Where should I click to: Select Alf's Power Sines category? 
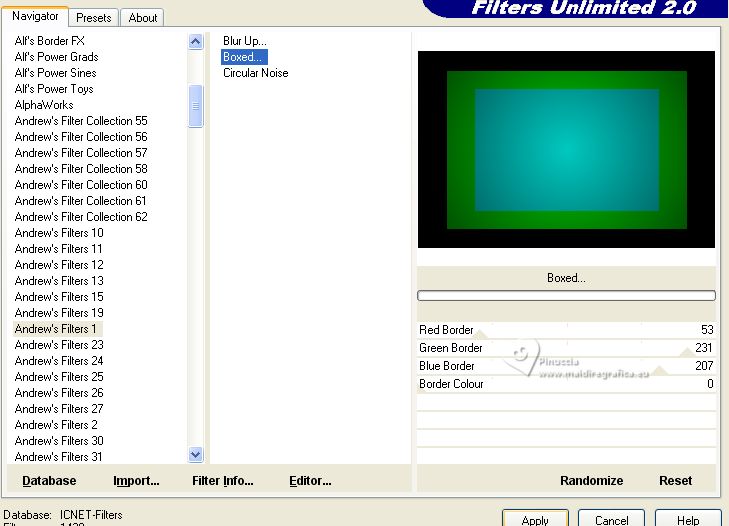[x=55, y=73]
